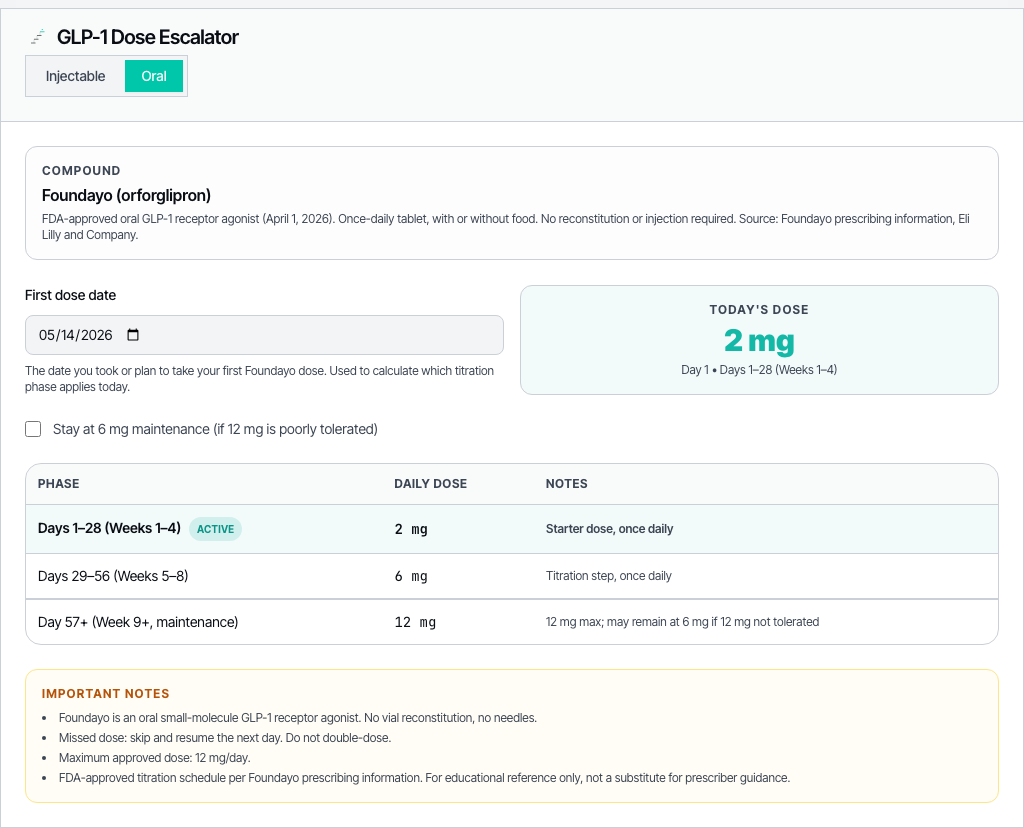Click the FDA-approved compound description paragraph

(x=505, y=227)
